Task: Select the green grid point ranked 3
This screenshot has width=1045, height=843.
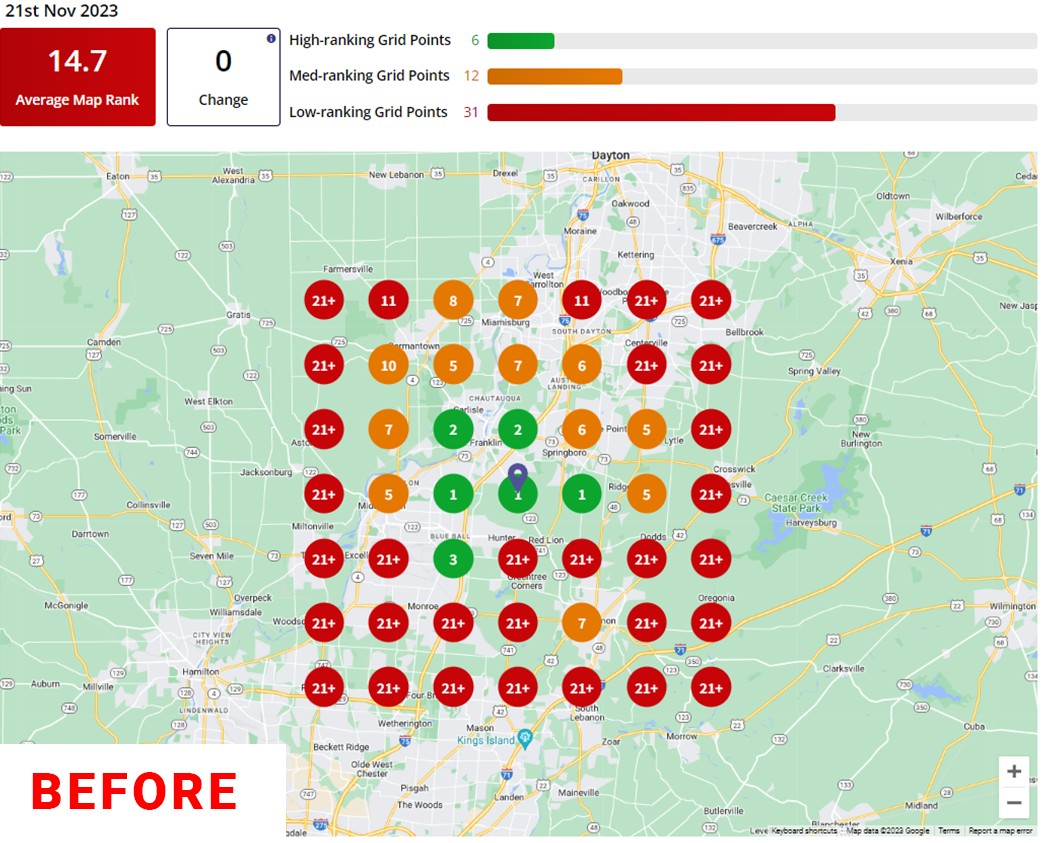Action: [x=453, y=559]
